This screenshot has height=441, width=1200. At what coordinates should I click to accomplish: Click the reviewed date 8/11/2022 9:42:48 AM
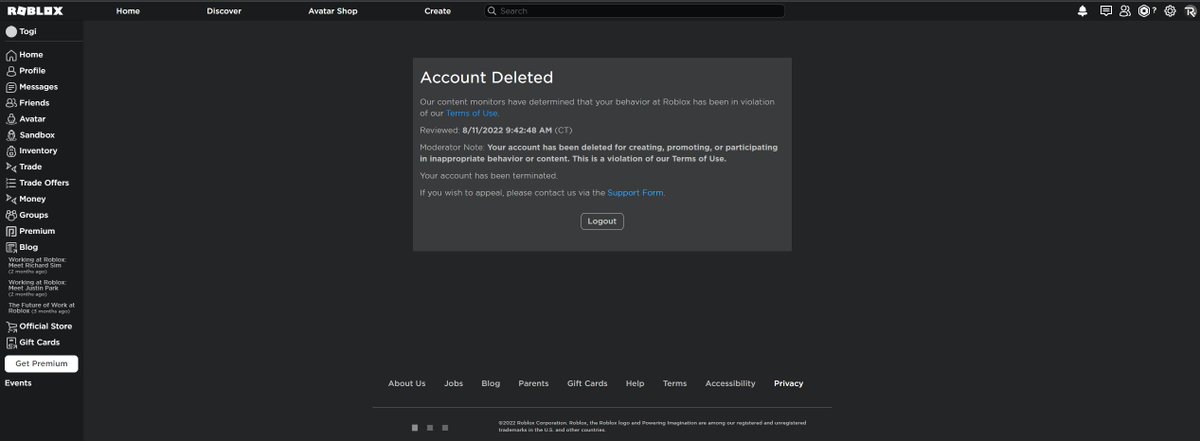click(507, 130)
